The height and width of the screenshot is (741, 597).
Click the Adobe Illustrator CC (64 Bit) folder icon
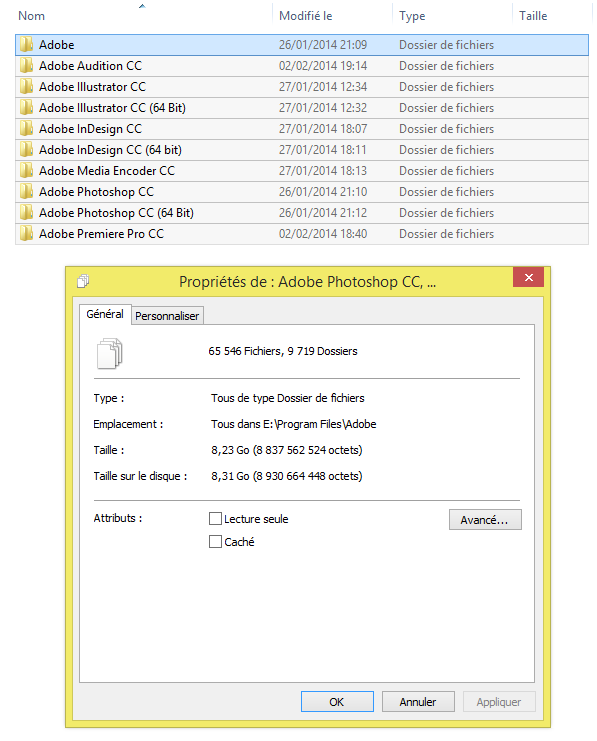pyautogui.click(x=26, y=108)
